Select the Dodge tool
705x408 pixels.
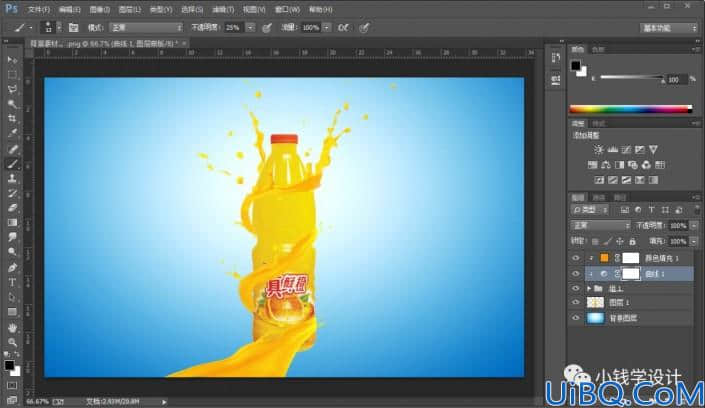coord(12,252)
